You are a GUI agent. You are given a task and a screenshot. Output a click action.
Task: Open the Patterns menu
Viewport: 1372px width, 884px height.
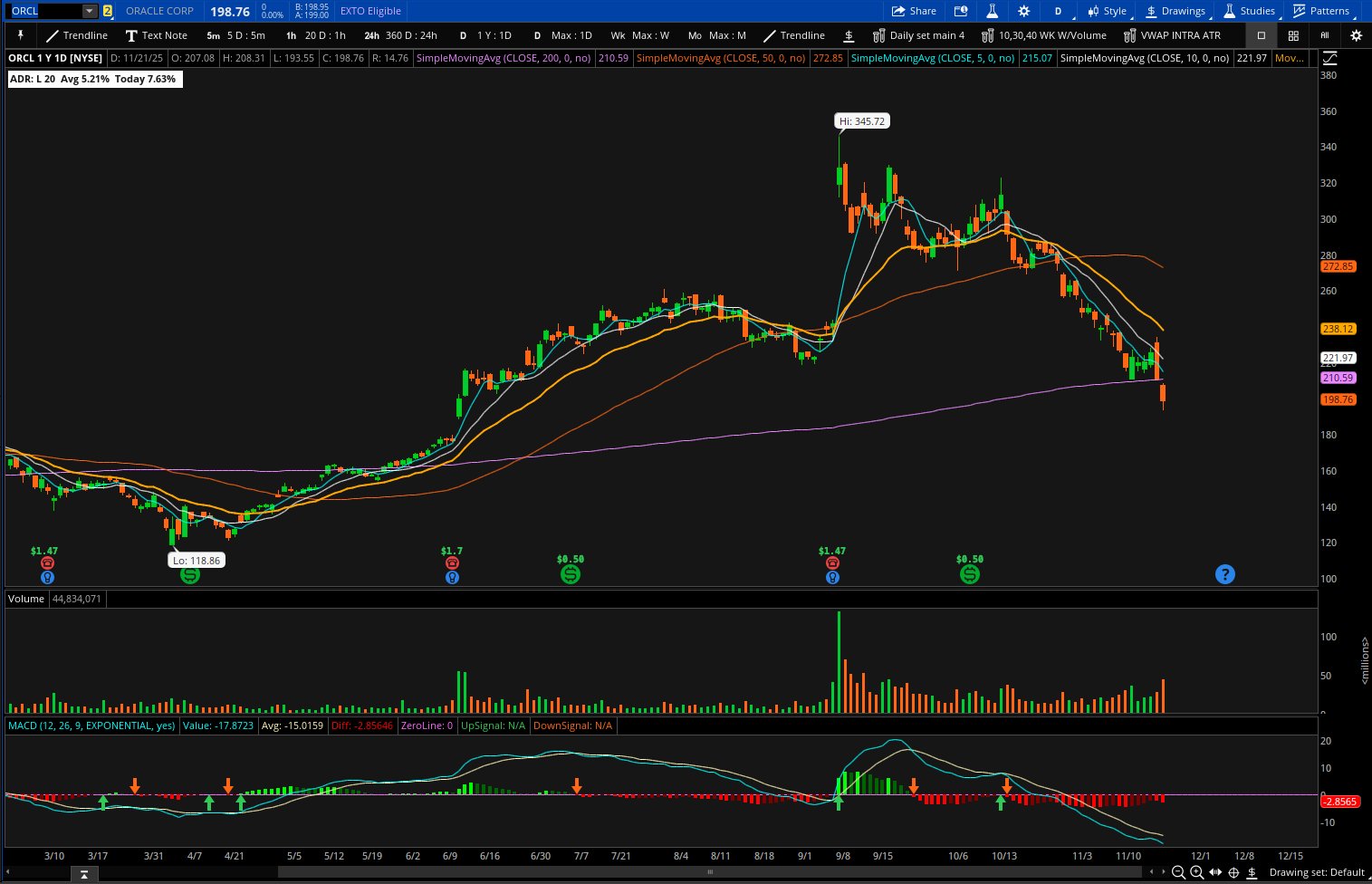point(1320,11)
